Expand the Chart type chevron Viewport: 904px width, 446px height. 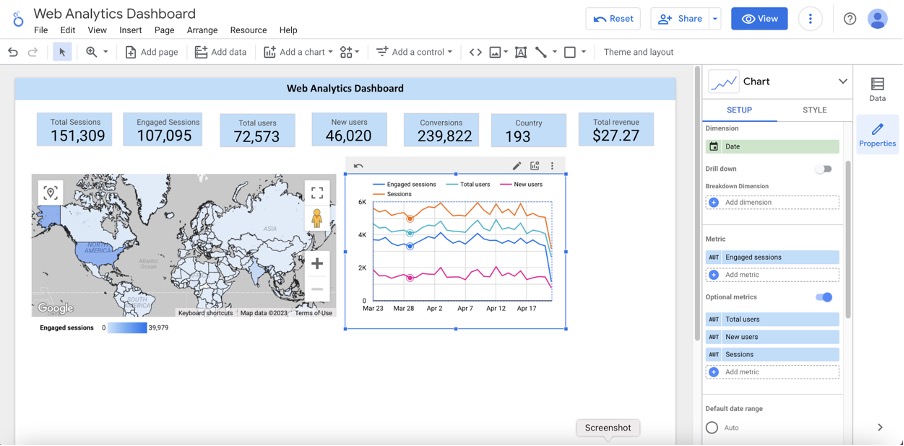(x=842, y=81)
